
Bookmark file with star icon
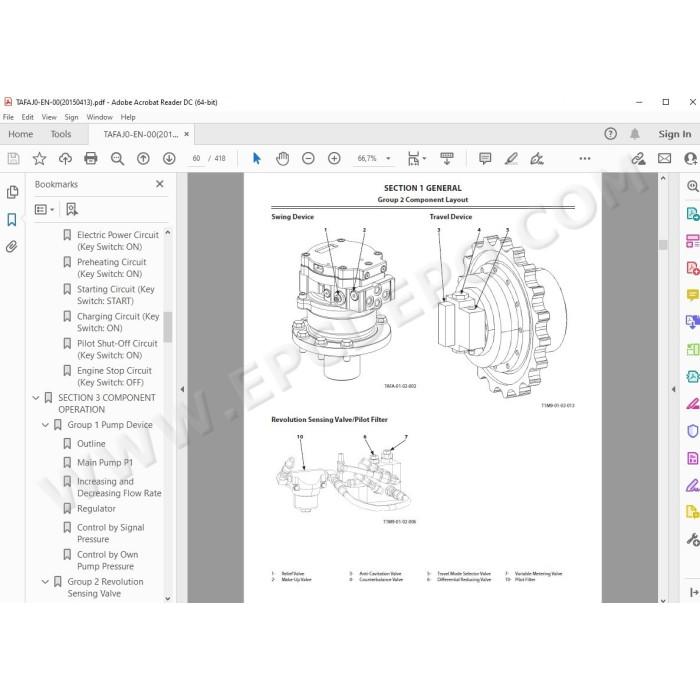(39, 158)
